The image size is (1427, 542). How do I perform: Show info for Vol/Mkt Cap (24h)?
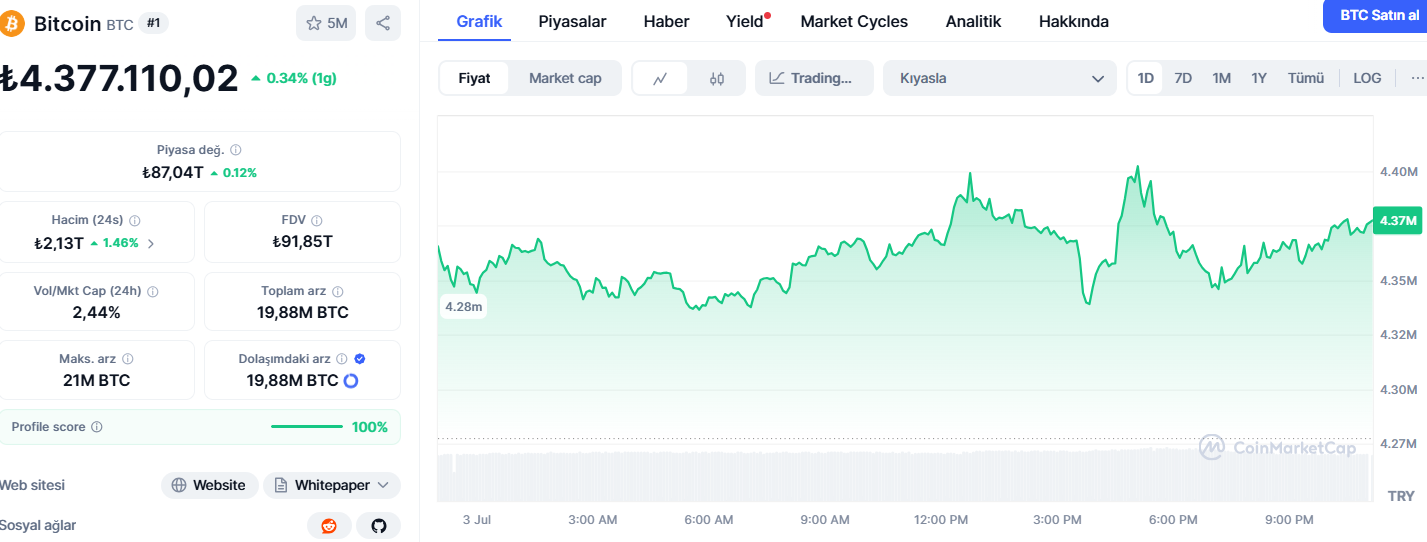[x=152, y=291]
